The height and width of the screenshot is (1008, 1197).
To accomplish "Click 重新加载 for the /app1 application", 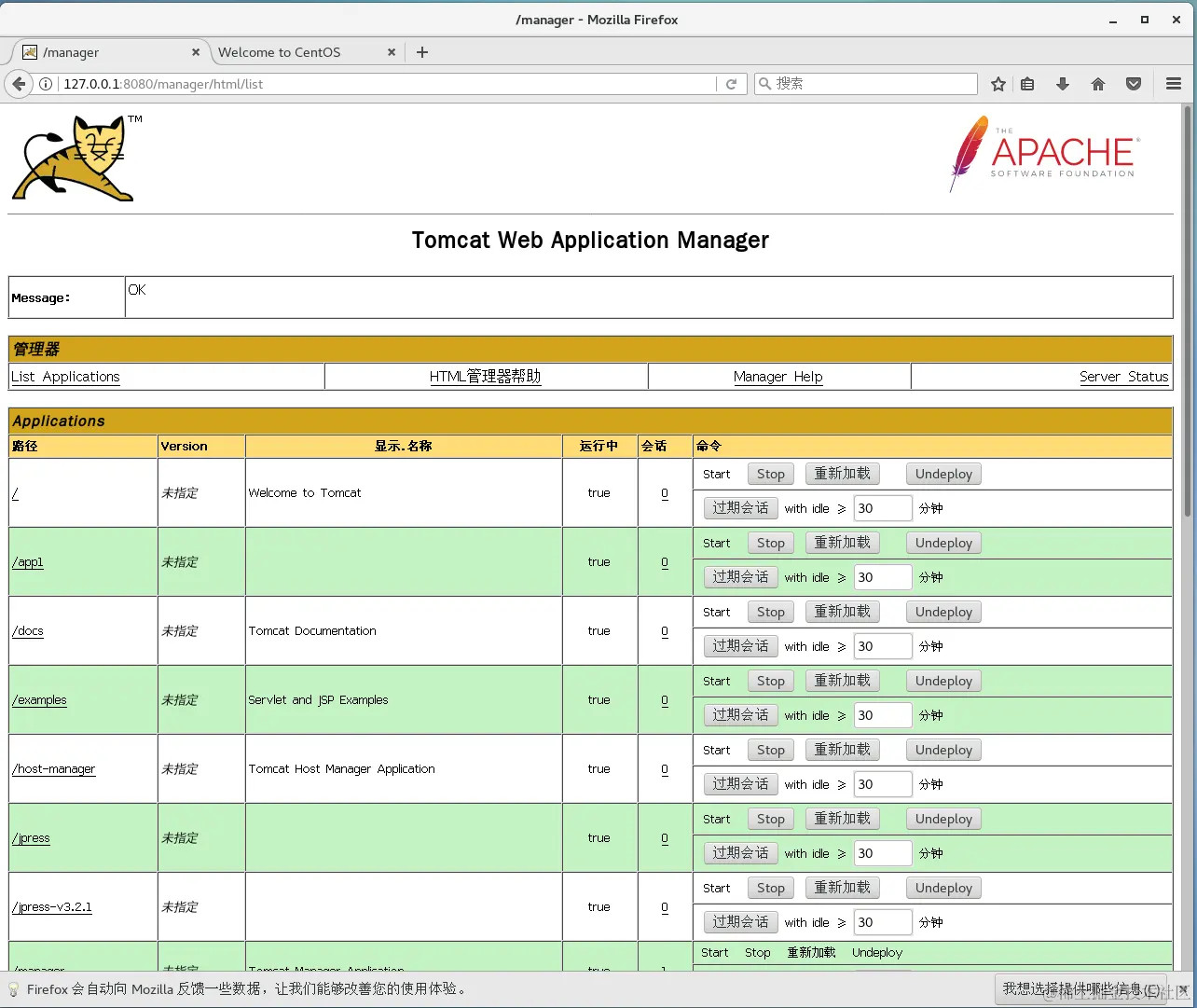I will click(x=843, y=543).
